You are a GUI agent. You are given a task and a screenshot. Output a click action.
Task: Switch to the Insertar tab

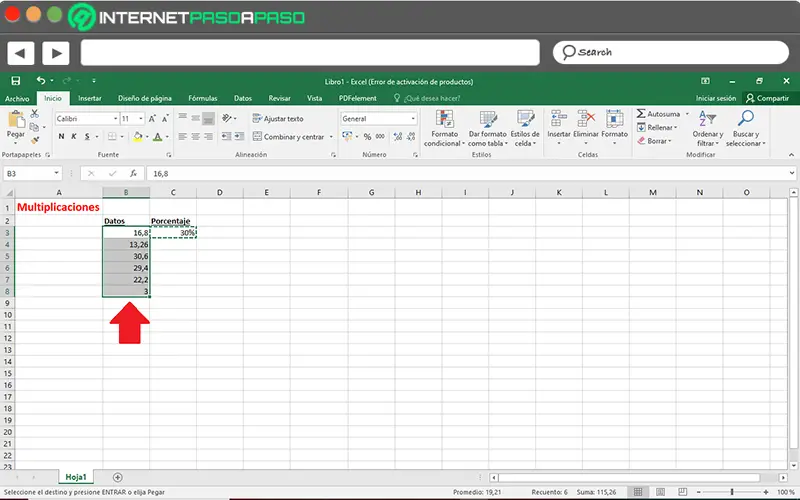click(x=90, y=98)
